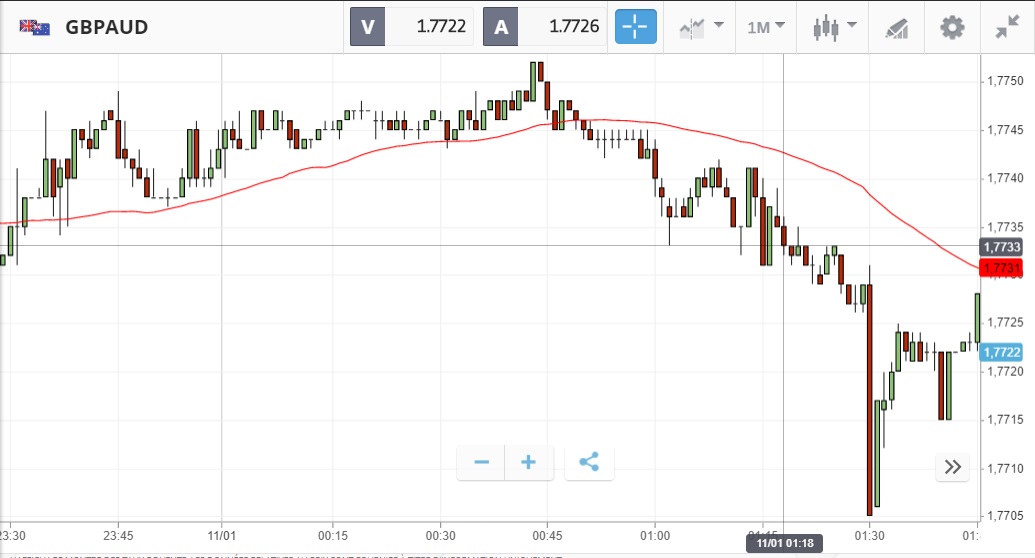
Task: Click the blue 1,7722 current price label
Action: click(x=1002, y=352)
